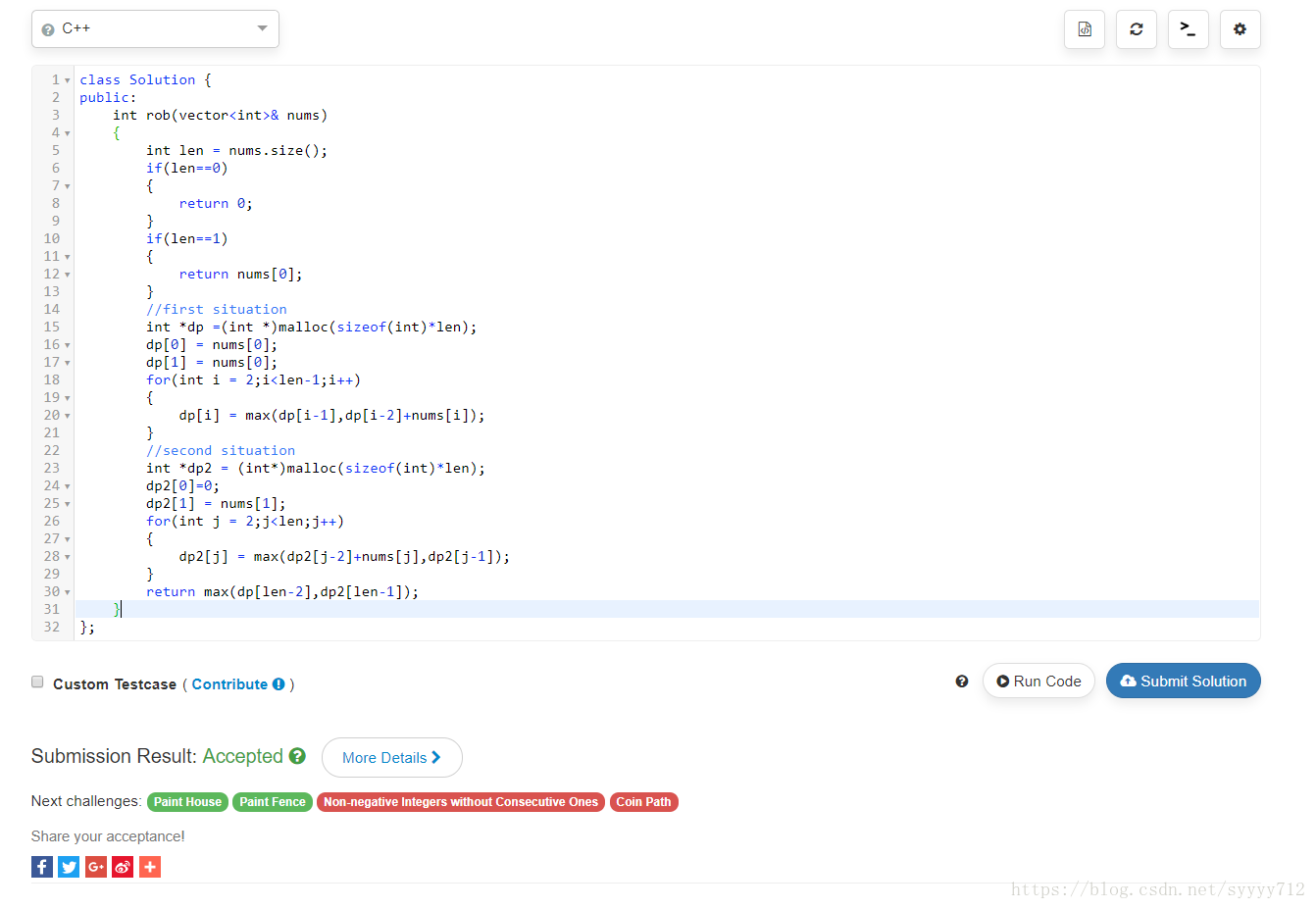The height and width of the screenshot is (909, 1316).
Task: Click line number 32 in gutter
Action: [x=52, y=628]
